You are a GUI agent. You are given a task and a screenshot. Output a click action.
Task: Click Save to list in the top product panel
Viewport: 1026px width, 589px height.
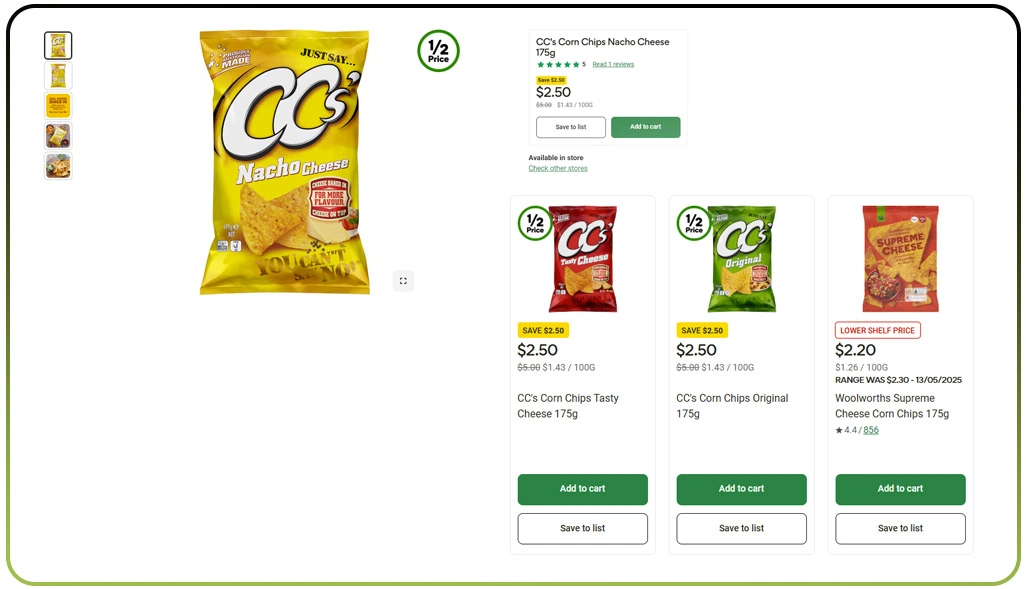coord(570,128)
